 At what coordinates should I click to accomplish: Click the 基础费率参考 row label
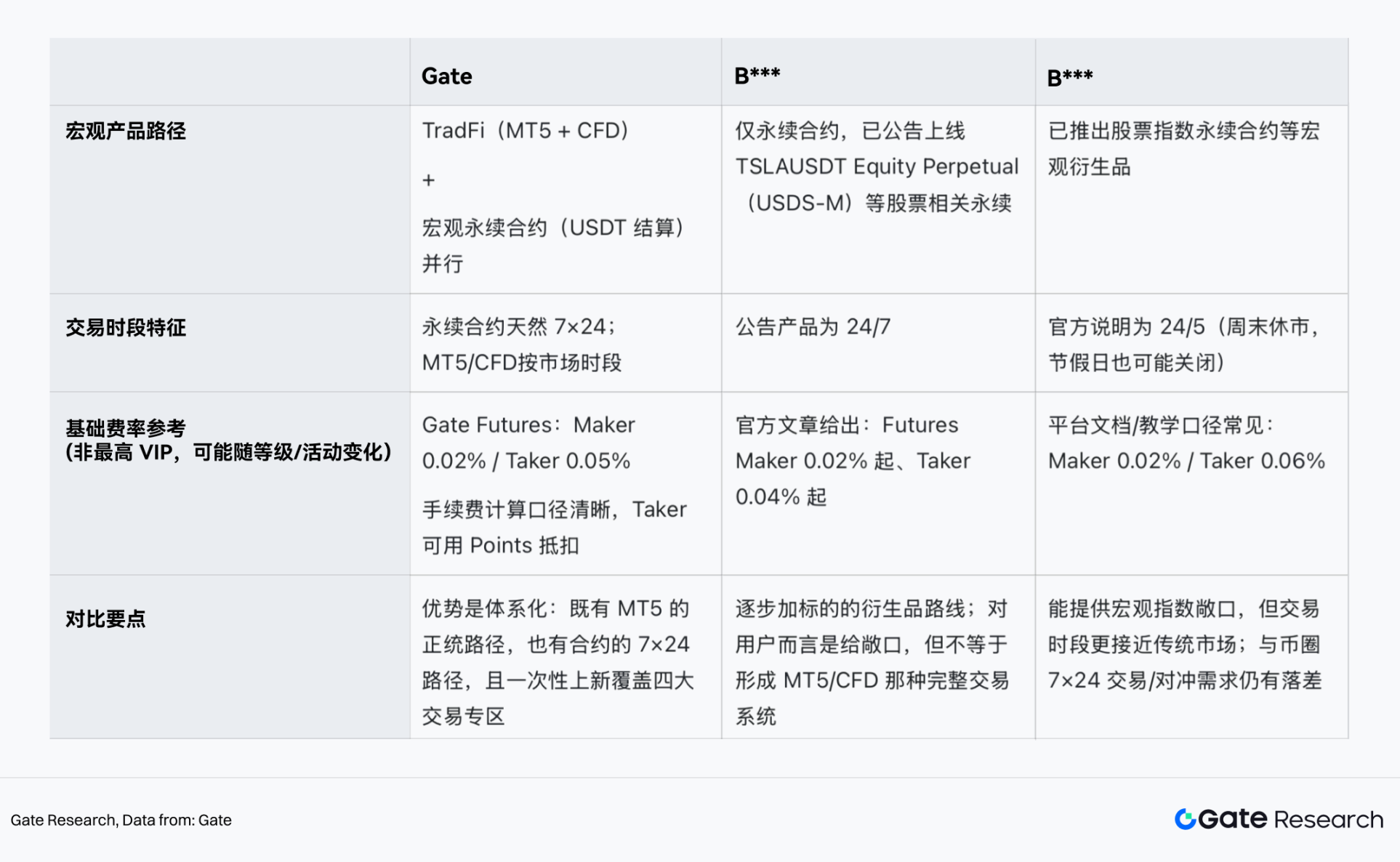(126, 427)
